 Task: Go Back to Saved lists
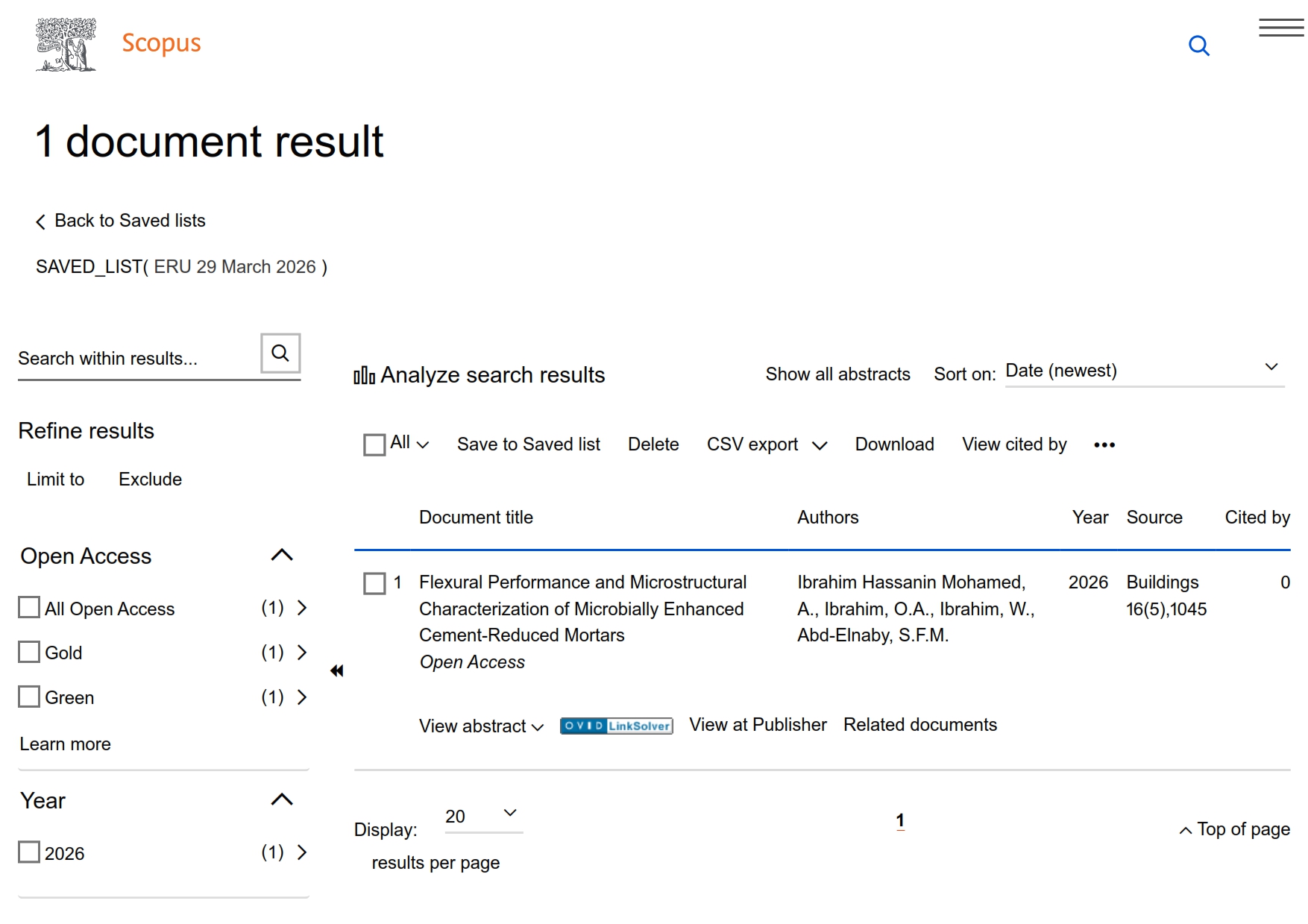point(121,221)
